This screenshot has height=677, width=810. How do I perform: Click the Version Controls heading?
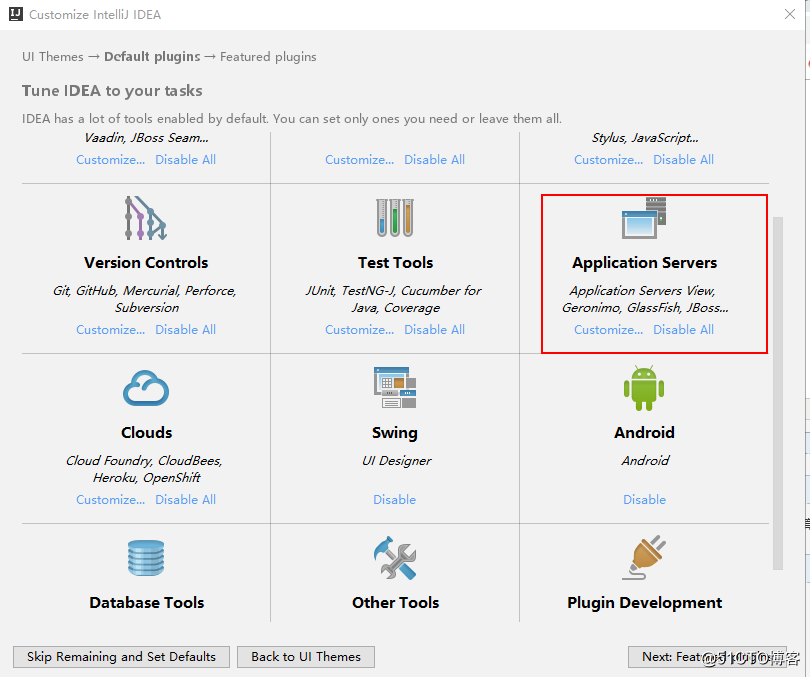(146, 262)
